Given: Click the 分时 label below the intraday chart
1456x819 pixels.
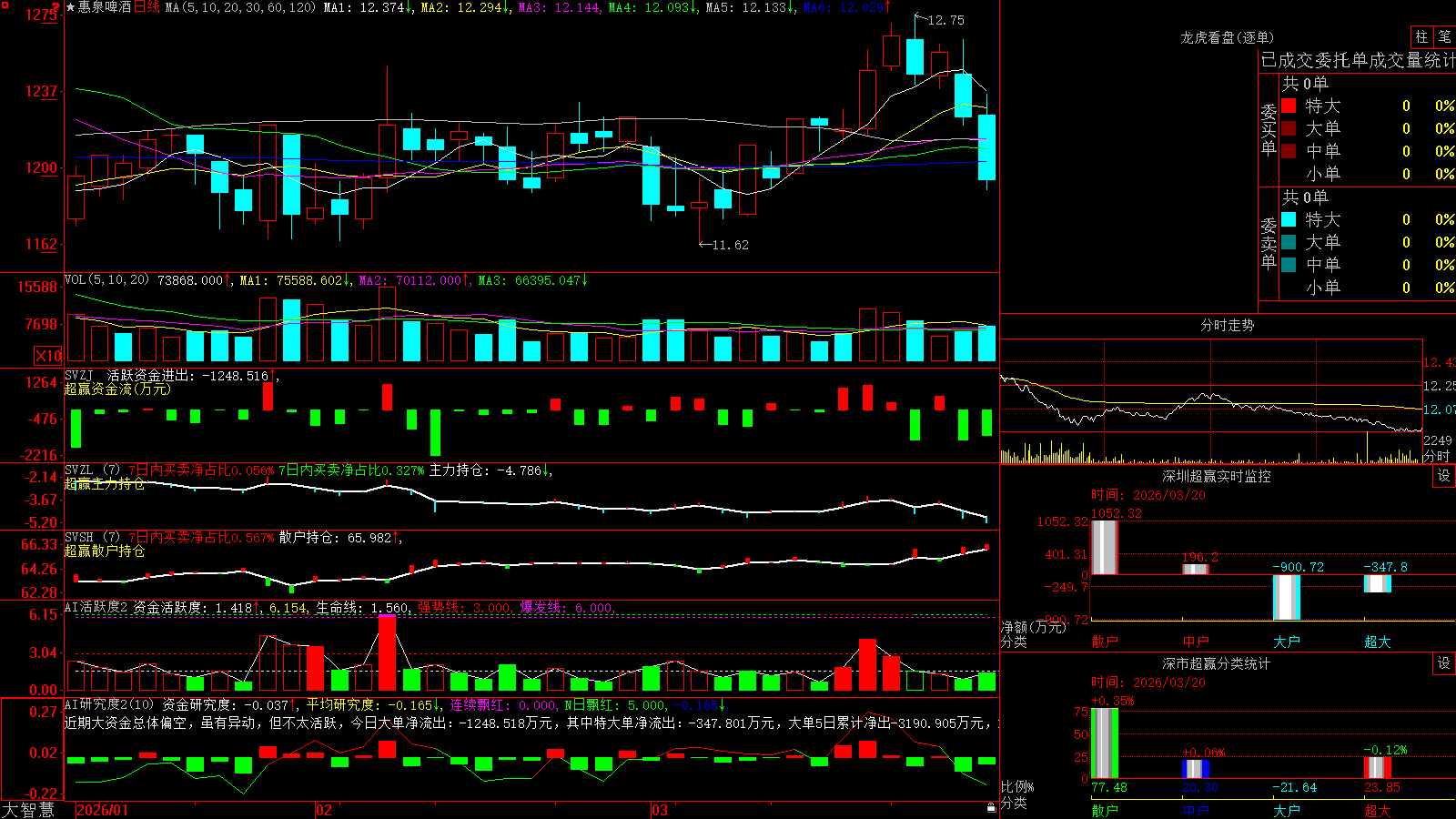Looking at the screenshot, I should tap(1437, 456).
